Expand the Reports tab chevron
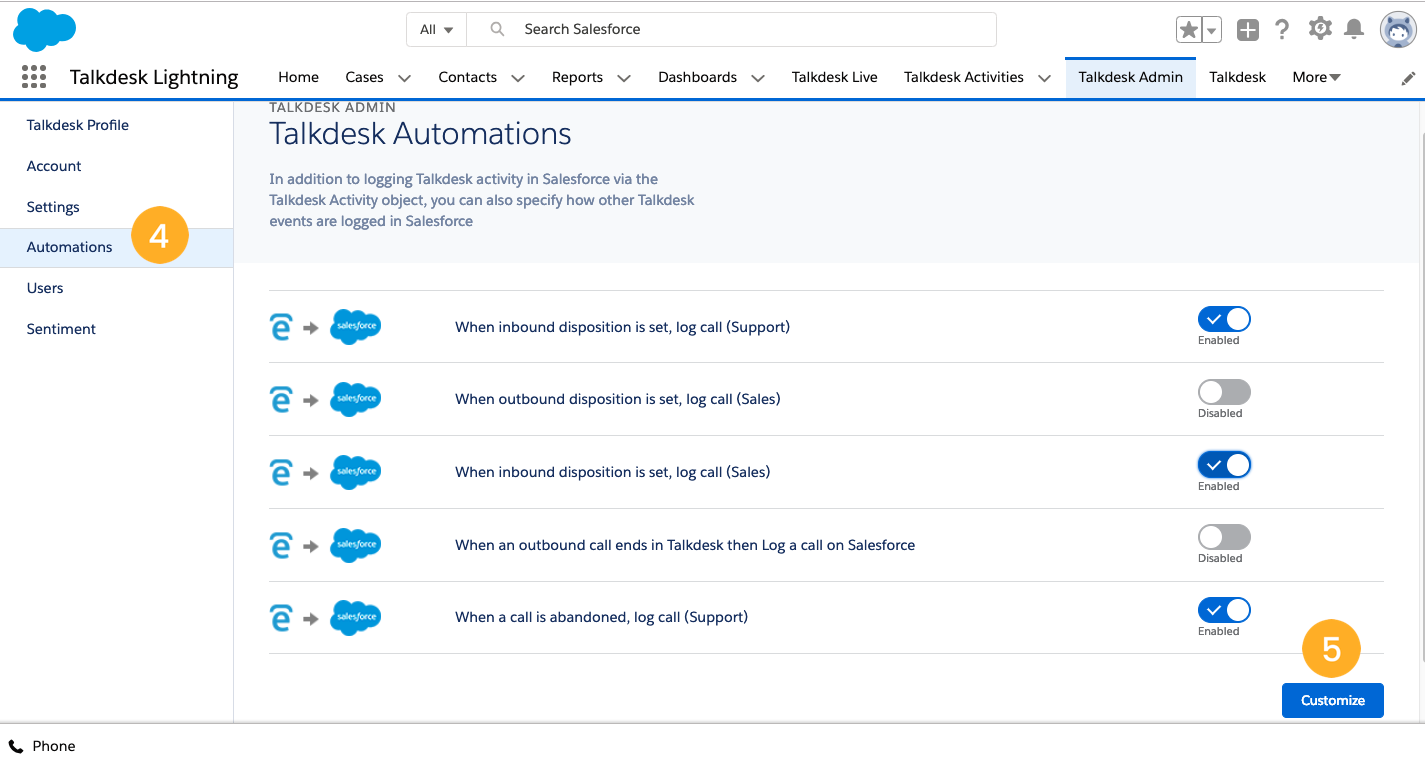The image size is (1425, 762). 624,78
